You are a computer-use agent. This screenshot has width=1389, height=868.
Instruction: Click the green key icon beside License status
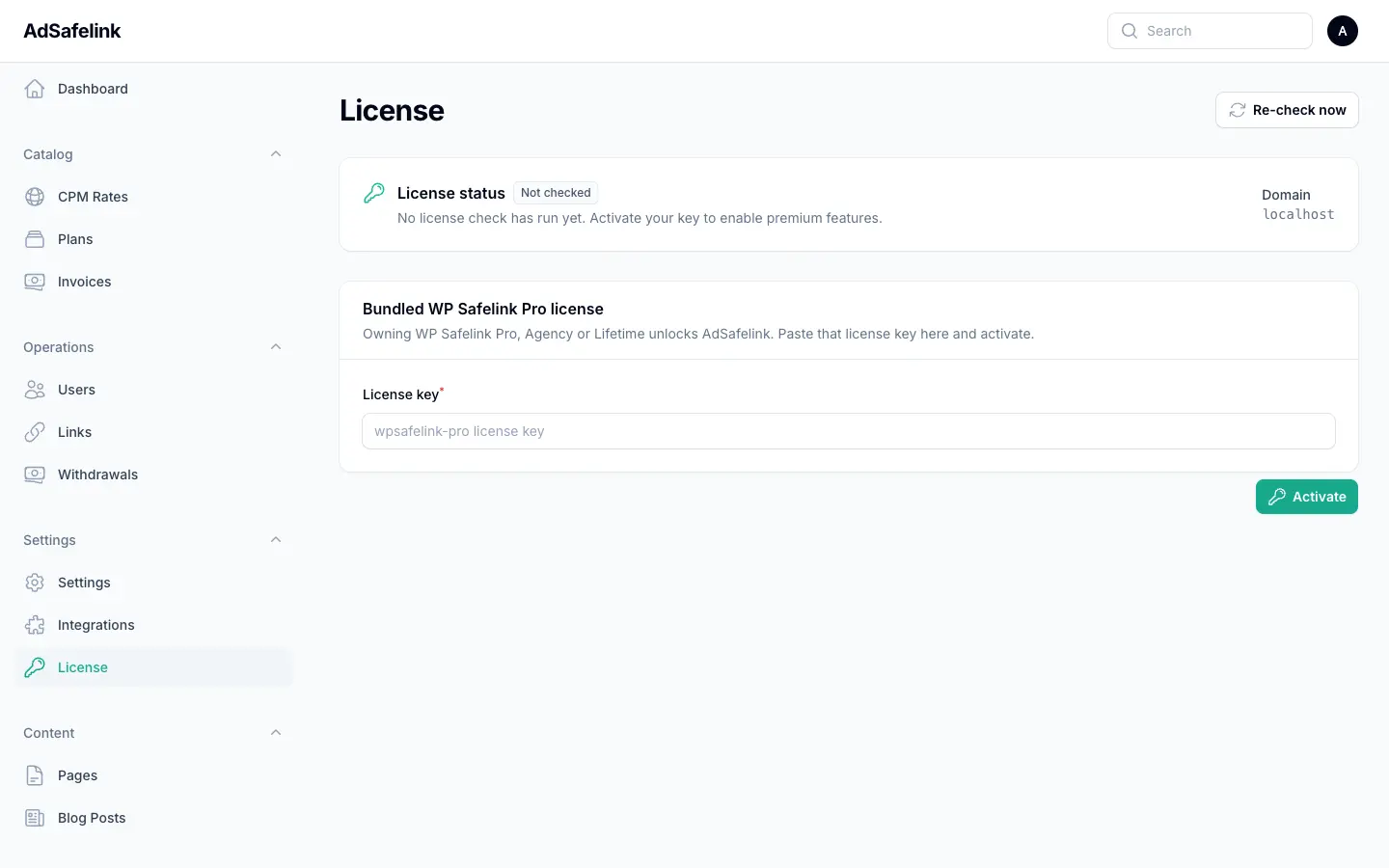[x=374, y=193]
